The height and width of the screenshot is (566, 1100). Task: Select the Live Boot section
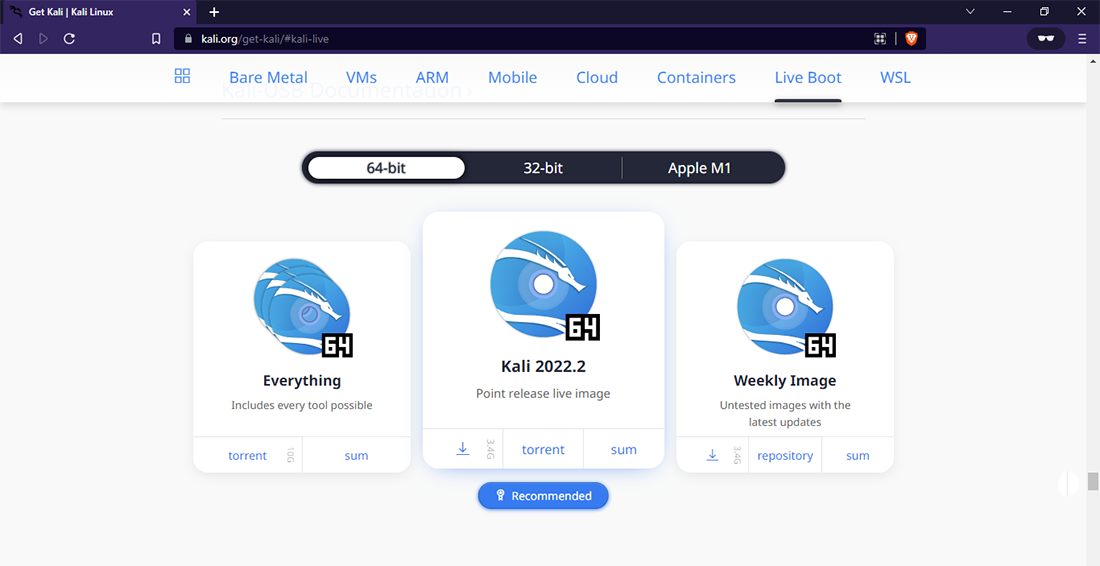click(x=808, y=77)
